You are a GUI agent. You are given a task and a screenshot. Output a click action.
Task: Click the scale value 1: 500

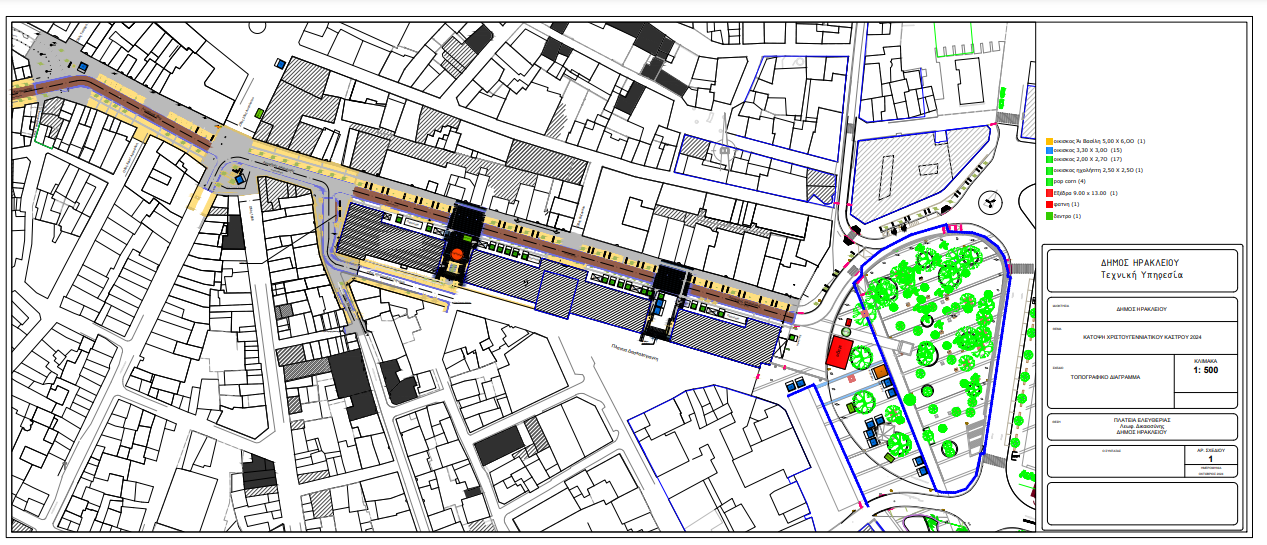pyautogui.click(x=1206, y=370)
